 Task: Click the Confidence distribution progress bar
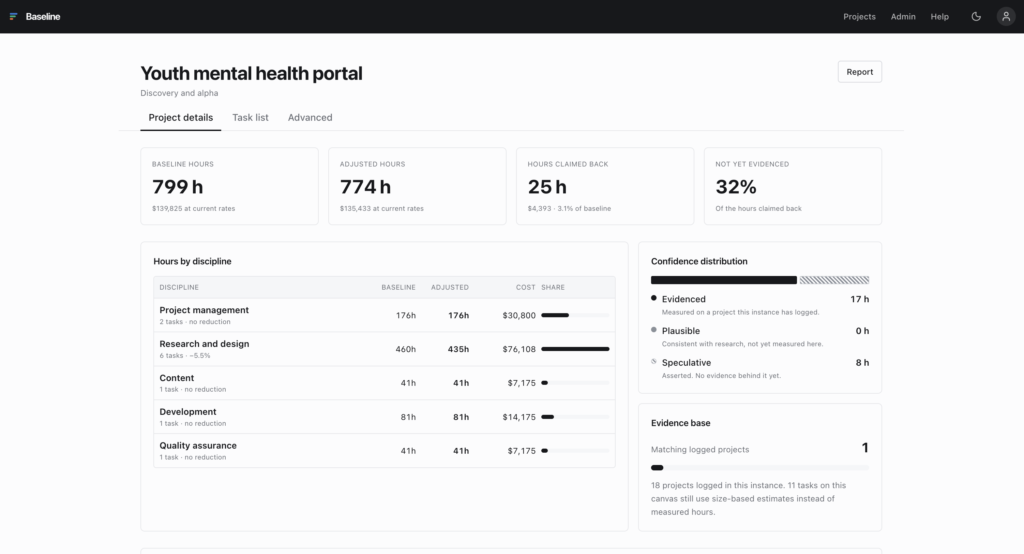point(760,280)
